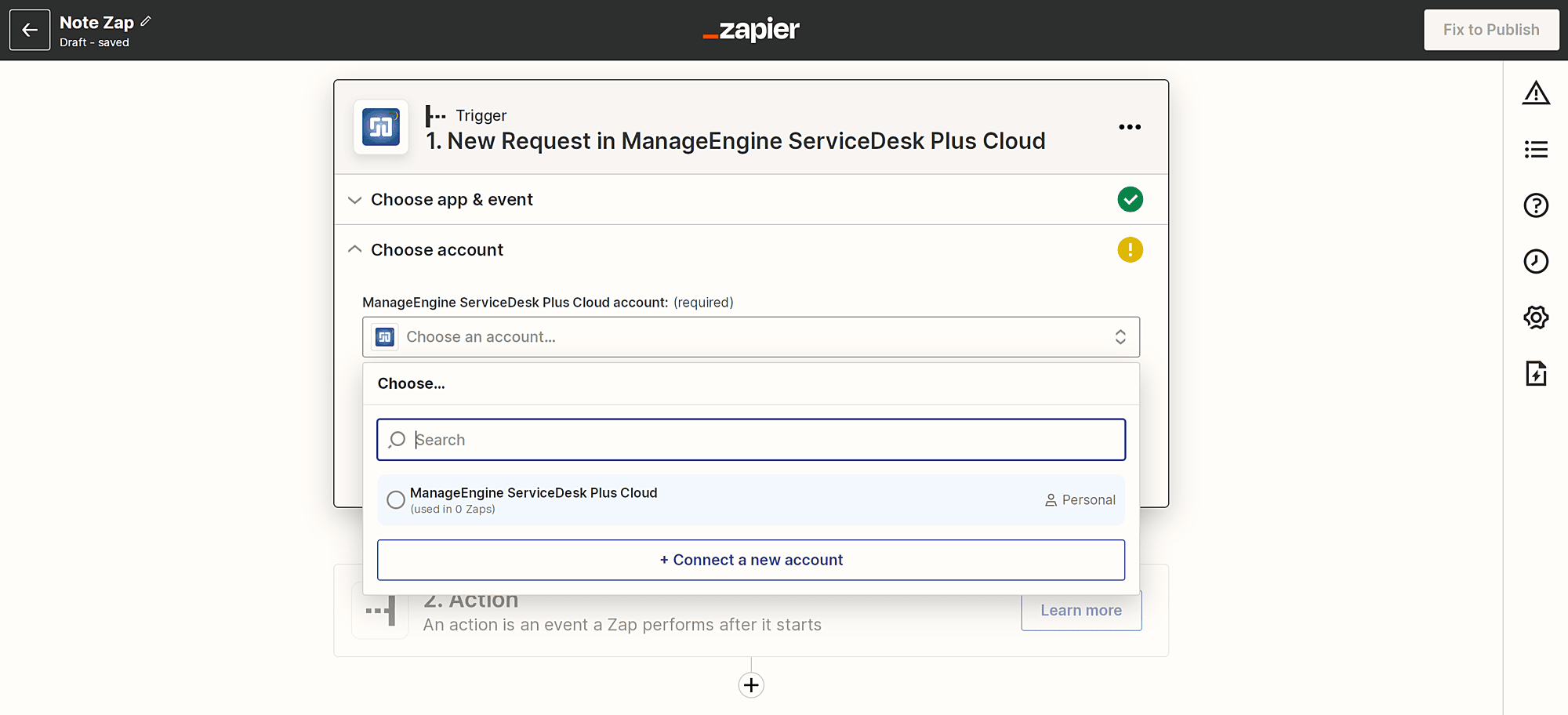Image resolution: width=1568 pixels, height=715 pixels.
Task: Open the Choose an account dropdown
Action: tap(750, 337)
